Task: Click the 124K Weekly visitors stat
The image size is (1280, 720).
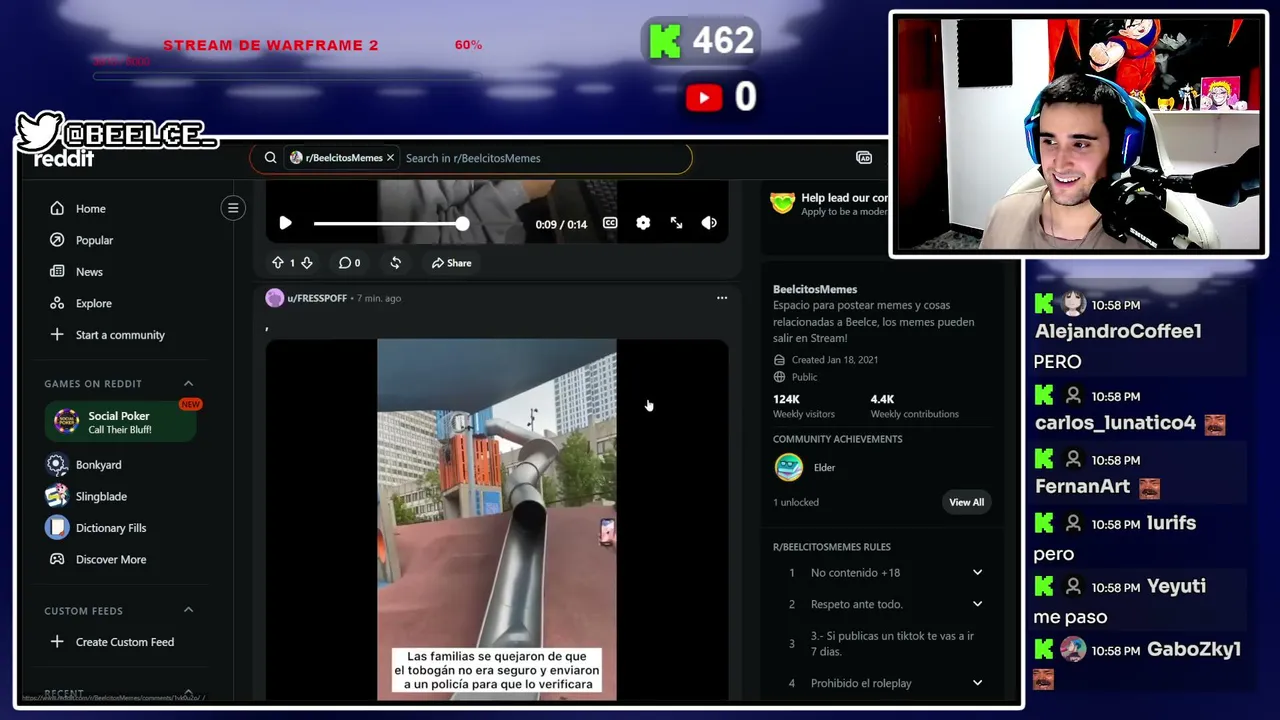Action: click(804, 406)
